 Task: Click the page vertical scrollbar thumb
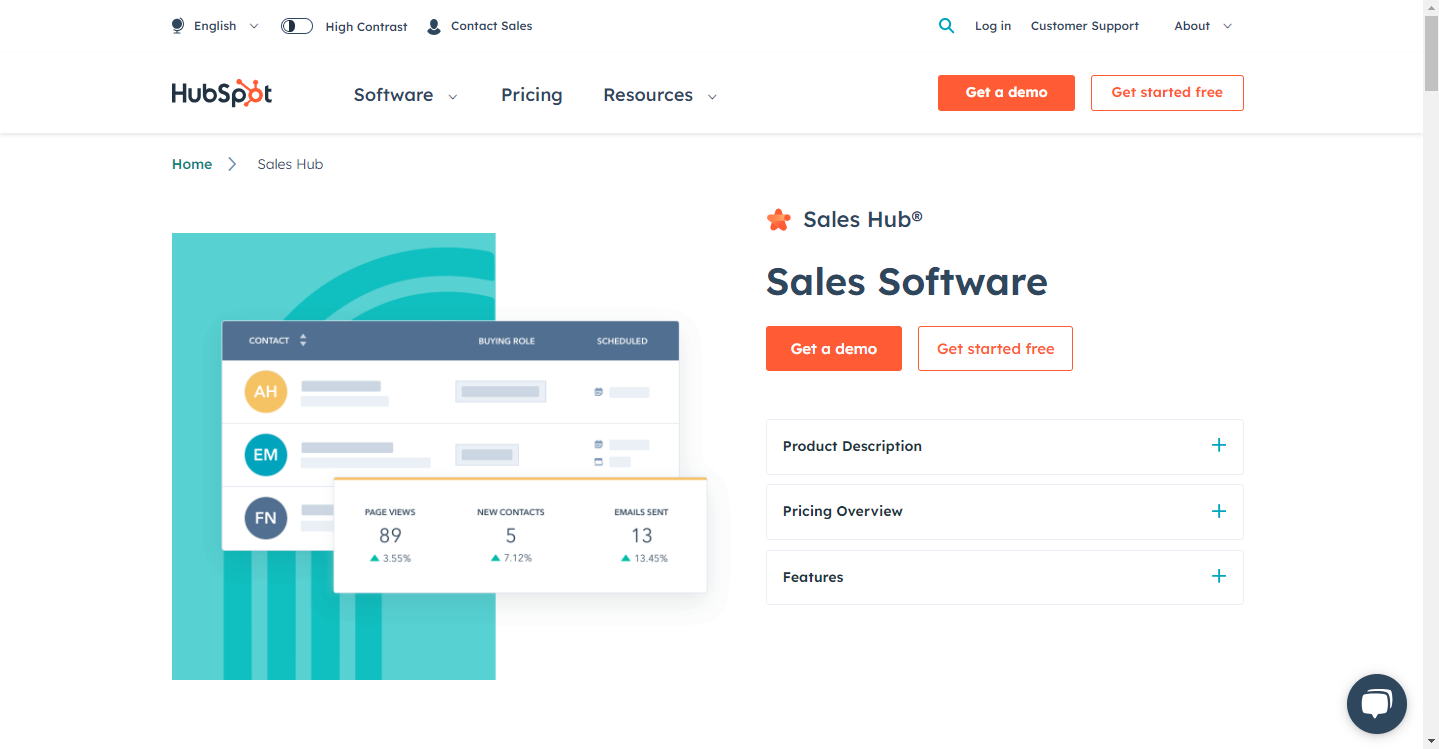[1431, 55]
